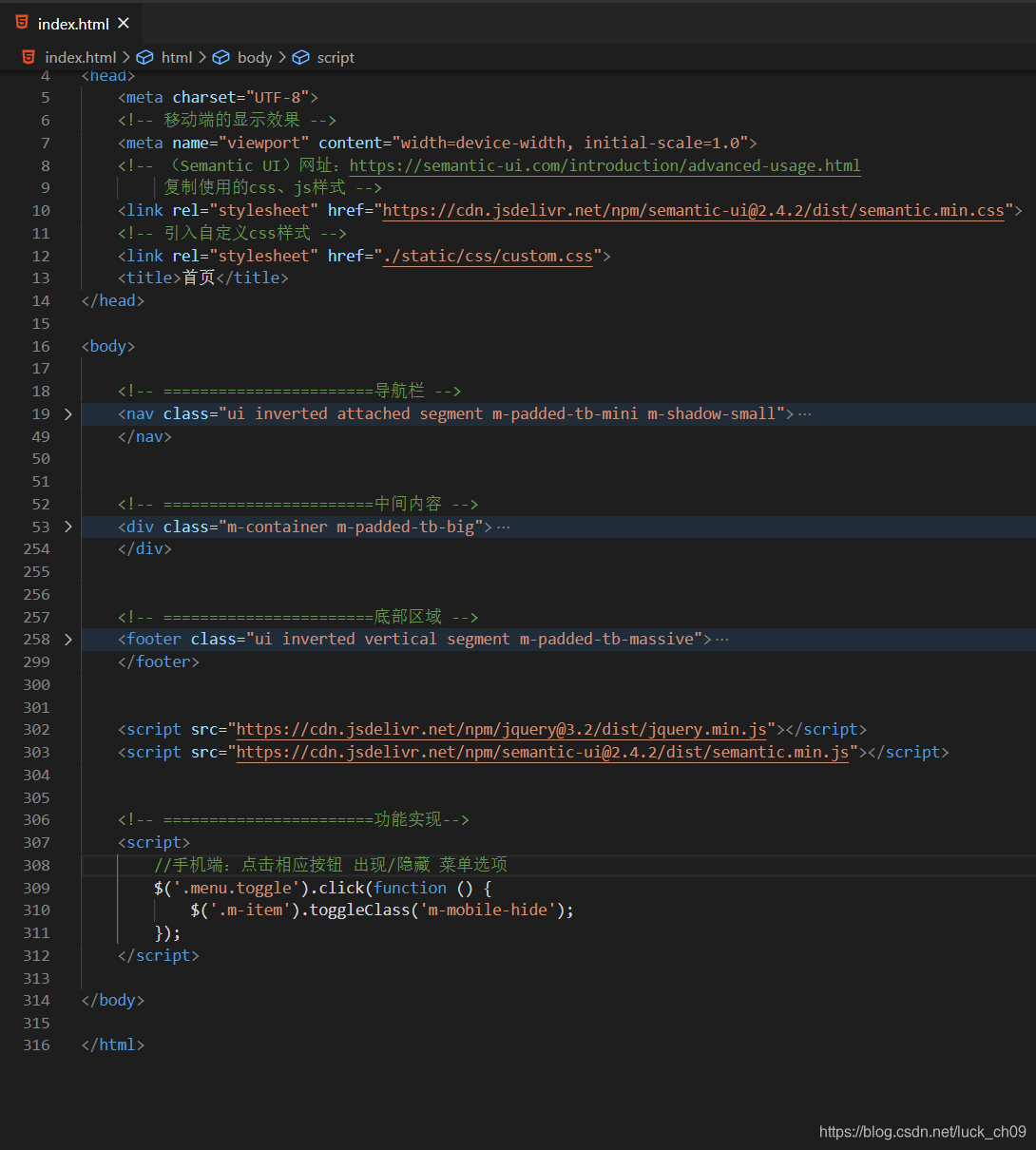Image resolution: width=1036 pixels, height=1150 pixels.
Task: Close the index.html tab
Action: click(124, 23)
